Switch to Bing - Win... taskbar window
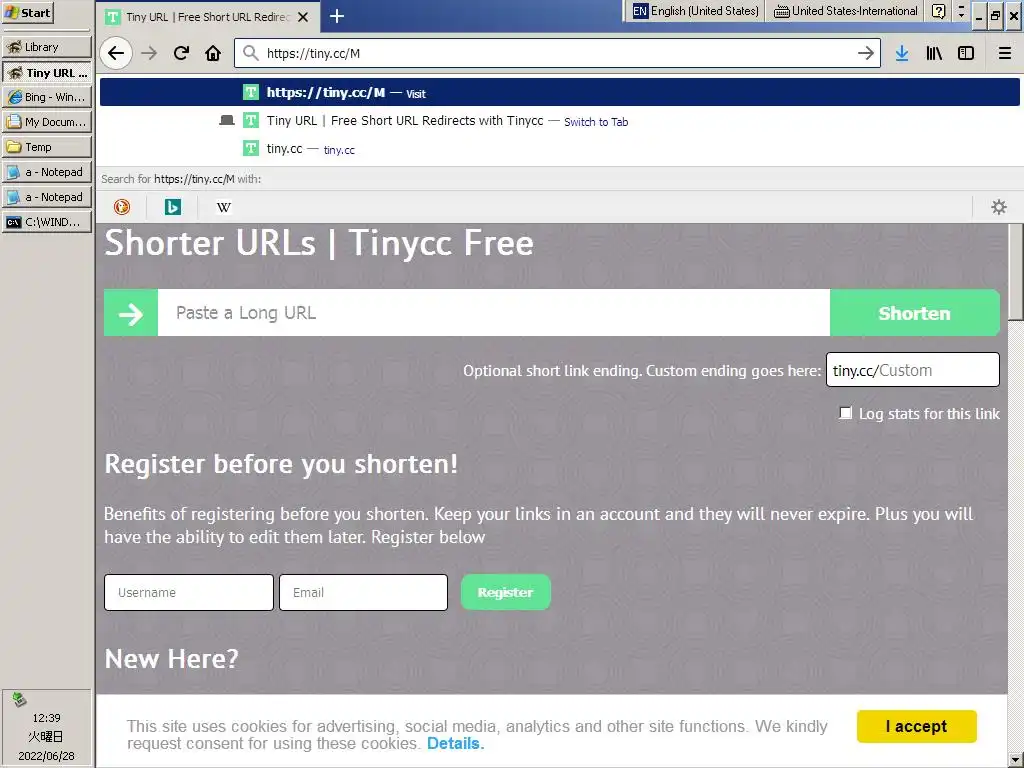This screenshot has height=768, width=1024. click(47, 97)
